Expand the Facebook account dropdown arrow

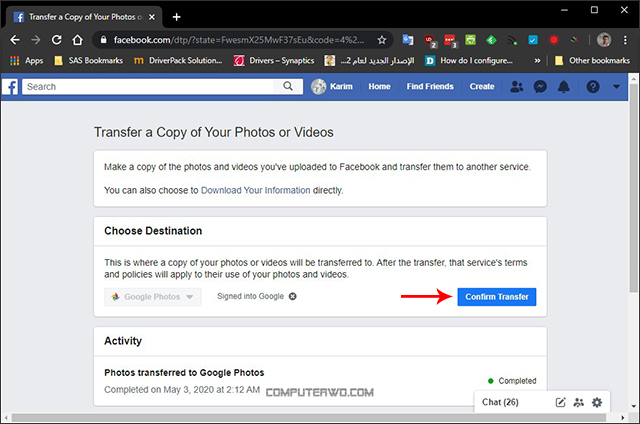[x=616, y=87]
